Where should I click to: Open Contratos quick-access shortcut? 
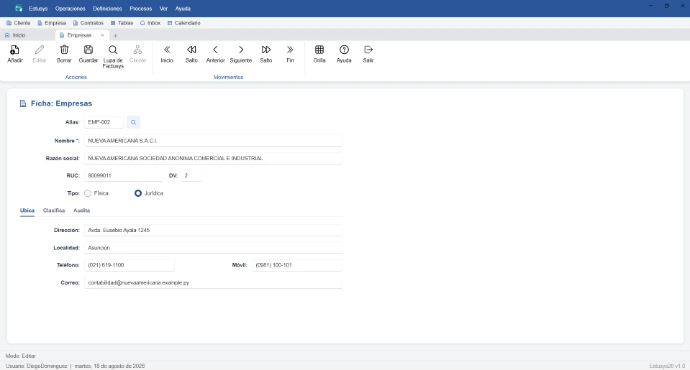88,23
